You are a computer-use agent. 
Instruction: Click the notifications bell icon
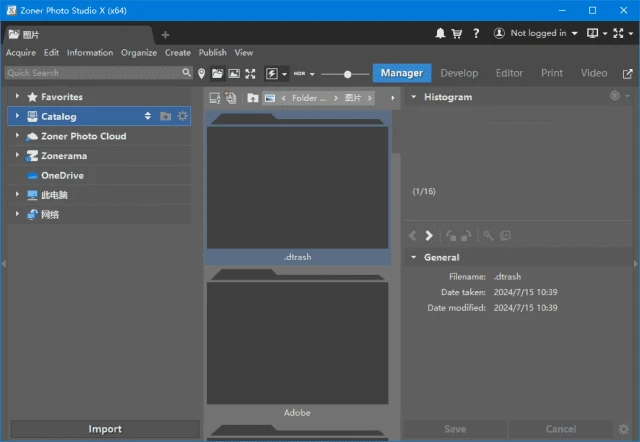point(441,33)
